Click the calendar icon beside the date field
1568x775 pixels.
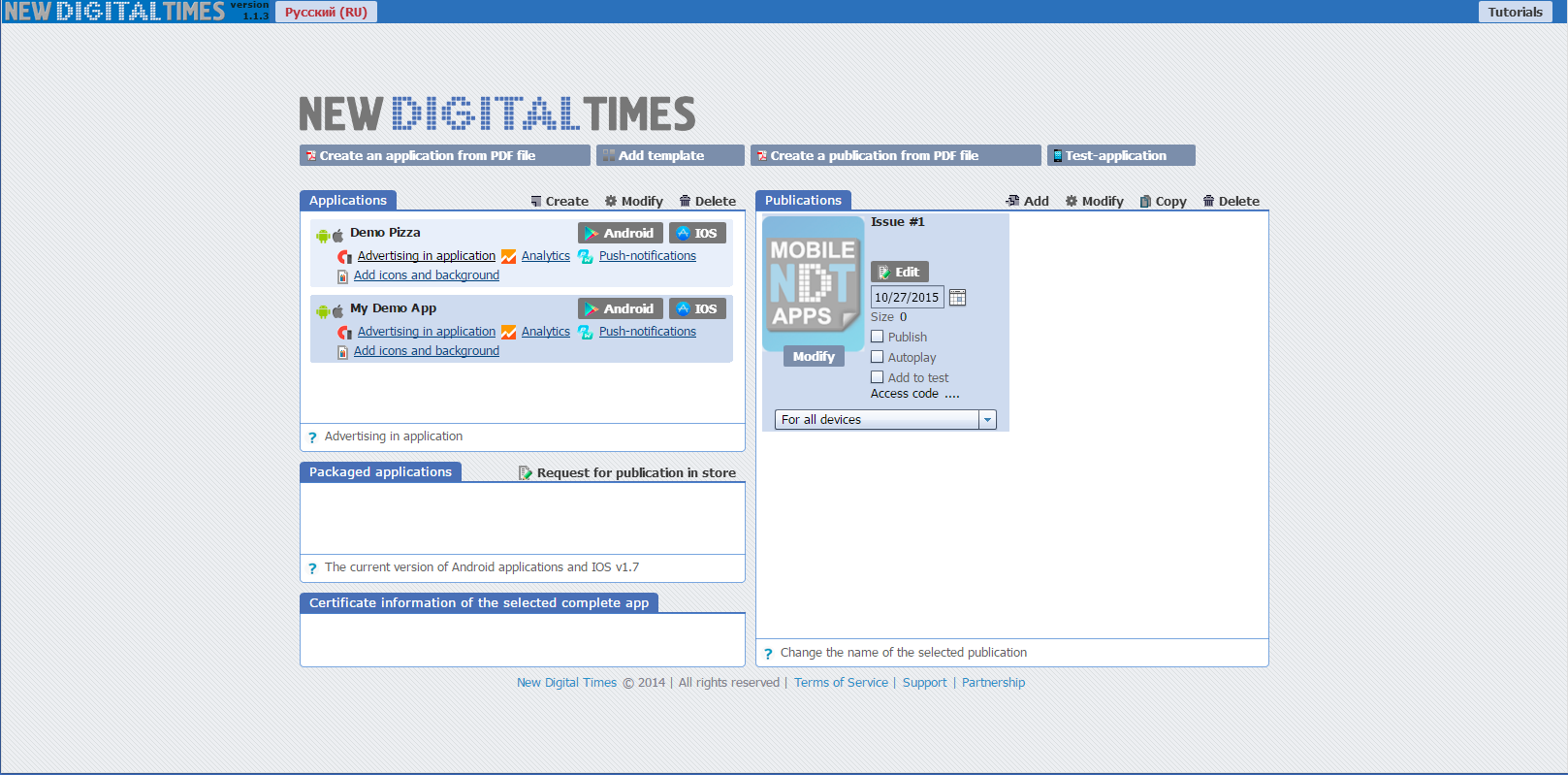[x=957, y=298]
